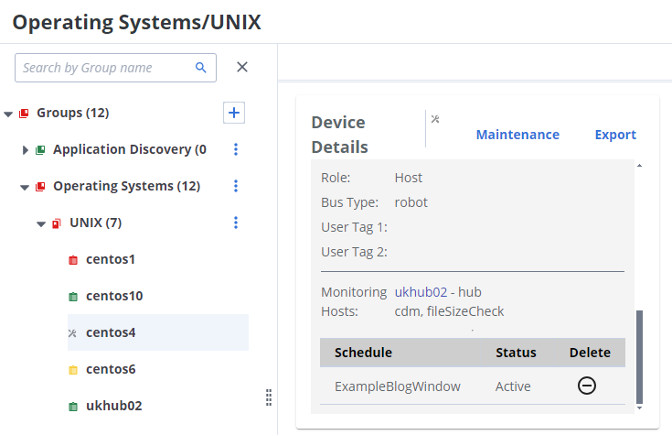
Task: Select the centos1 device
Action: tap(110, 259)
